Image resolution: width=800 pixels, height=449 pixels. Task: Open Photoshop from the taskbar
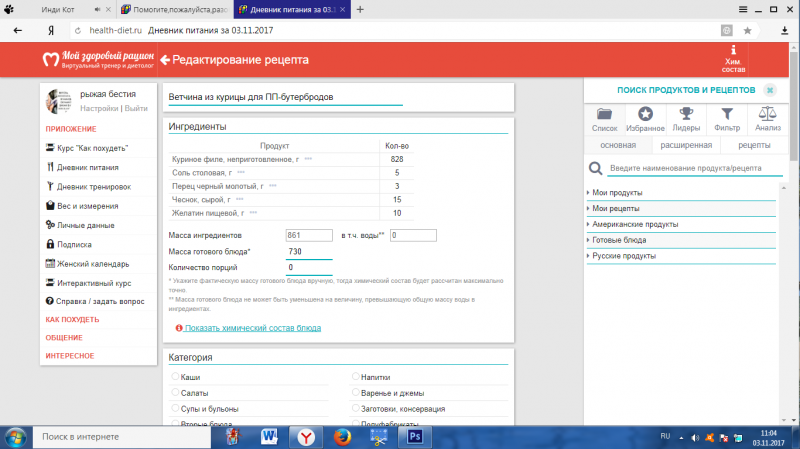click(x=417, y=436)
